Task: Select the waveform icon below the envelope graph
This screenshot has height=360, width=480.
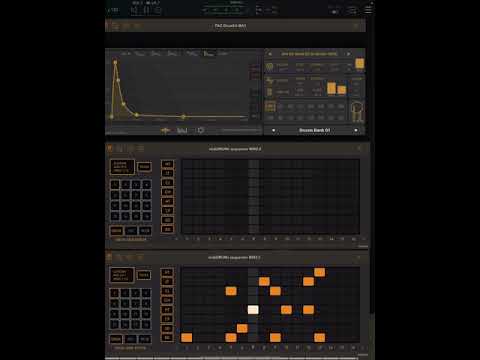Action: 165,130
